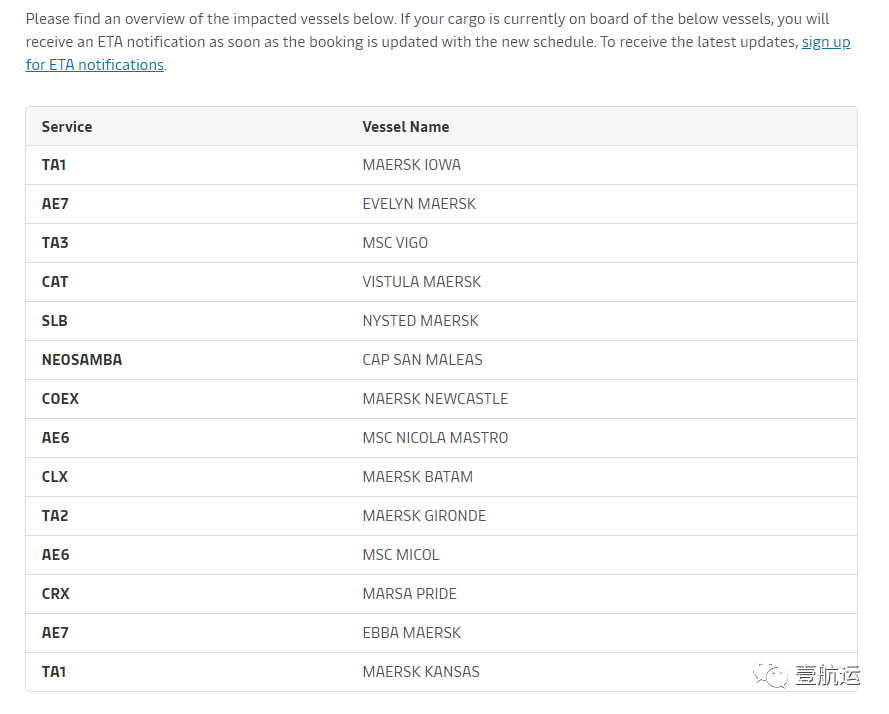Click AE7 service in EVELYN MAERSK row
Viewport: 889px width, 714px height.
[55, 204]
